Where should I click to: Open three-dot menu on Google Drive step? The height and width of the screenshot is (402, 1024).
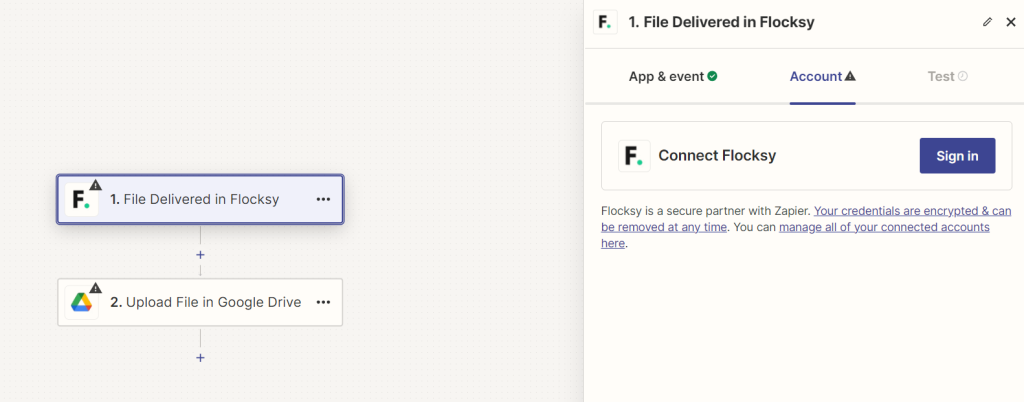[x=323, y=302]
